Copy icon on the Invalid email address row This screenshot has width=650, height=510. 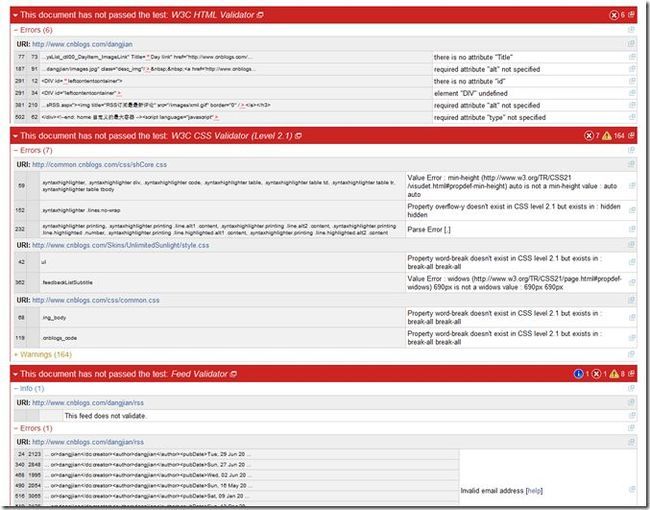point(632,490)
